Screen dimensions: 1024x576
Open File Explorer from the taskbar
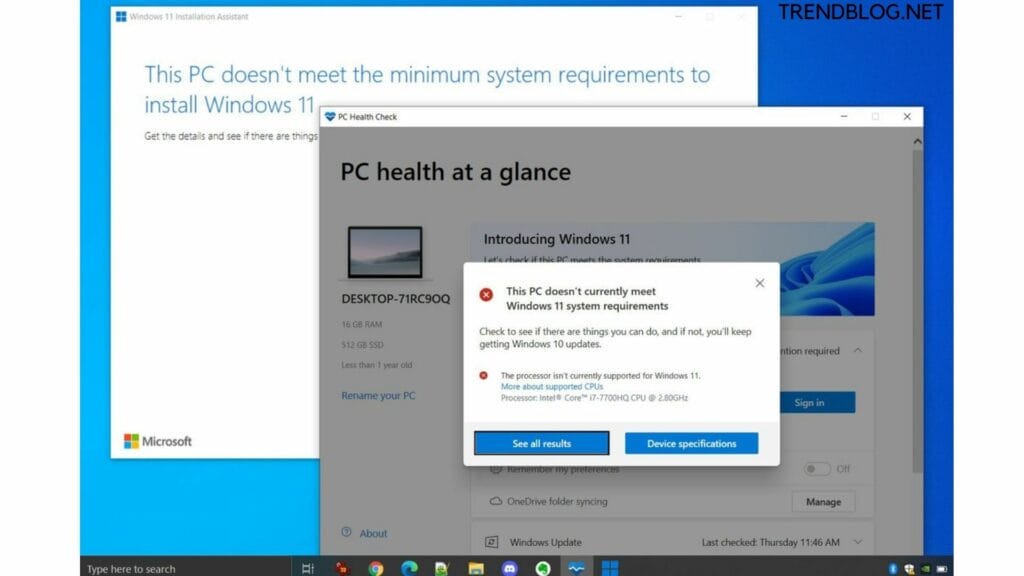[x=476, y=568]
